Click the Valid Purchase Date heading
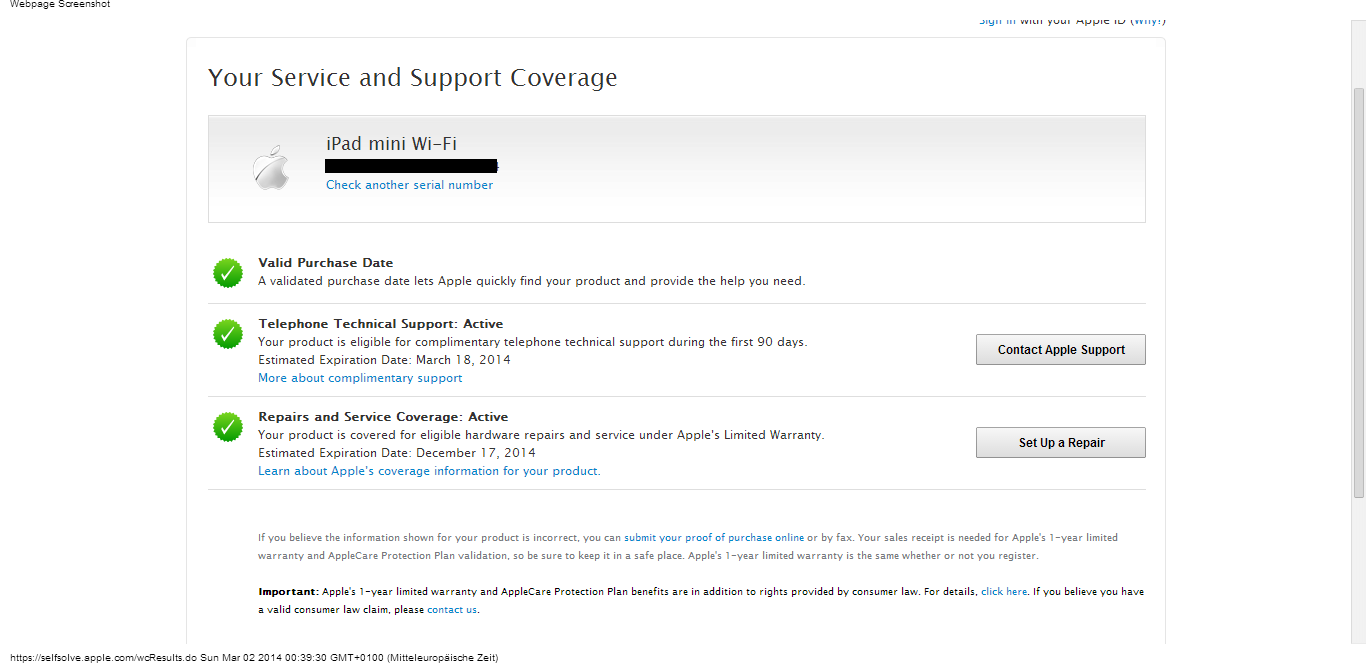This screenshot has width=1366, height=664. [x=326, y=263]
